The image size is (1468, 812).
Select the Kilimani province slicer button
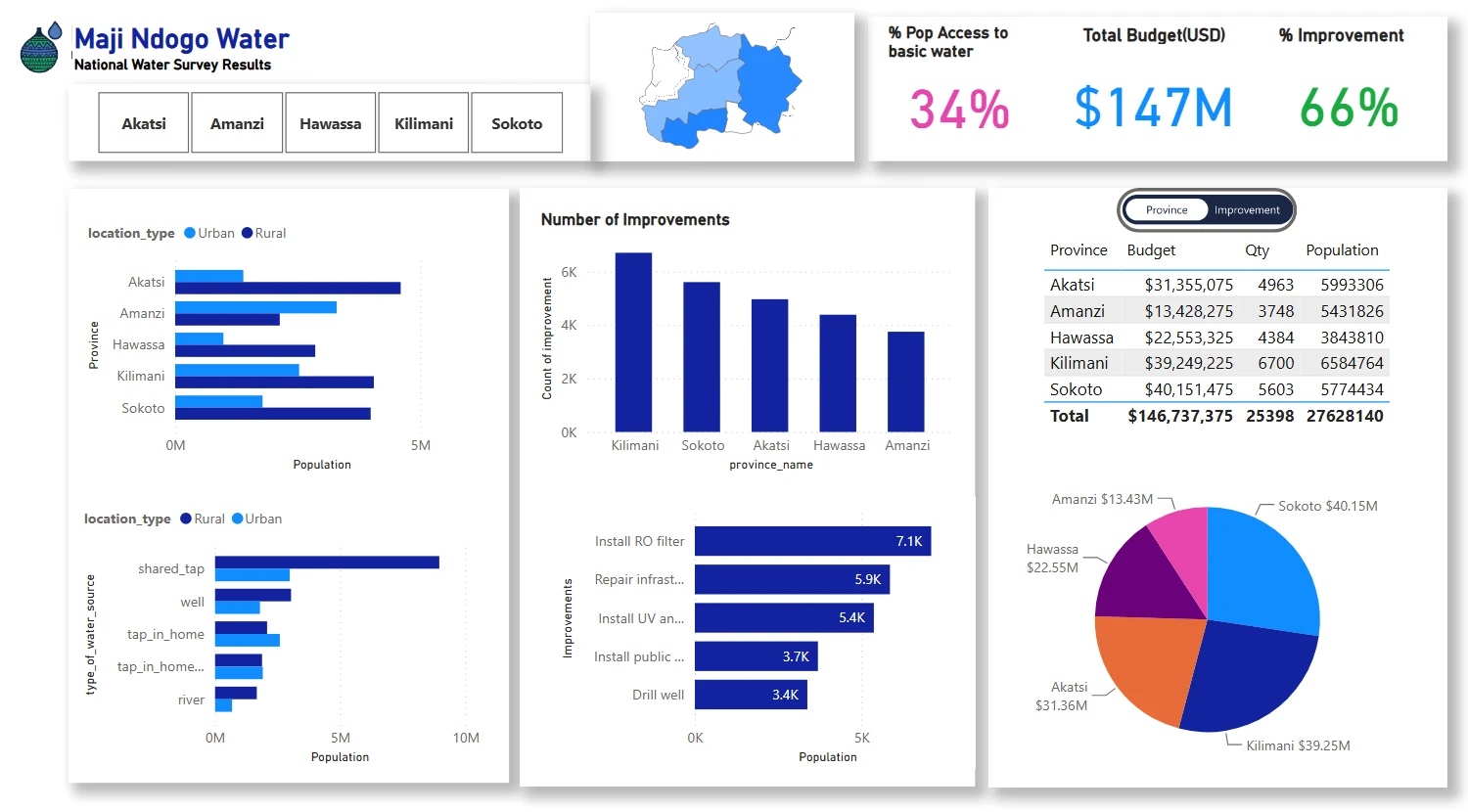pyautogui.click(x=424, y=123)
